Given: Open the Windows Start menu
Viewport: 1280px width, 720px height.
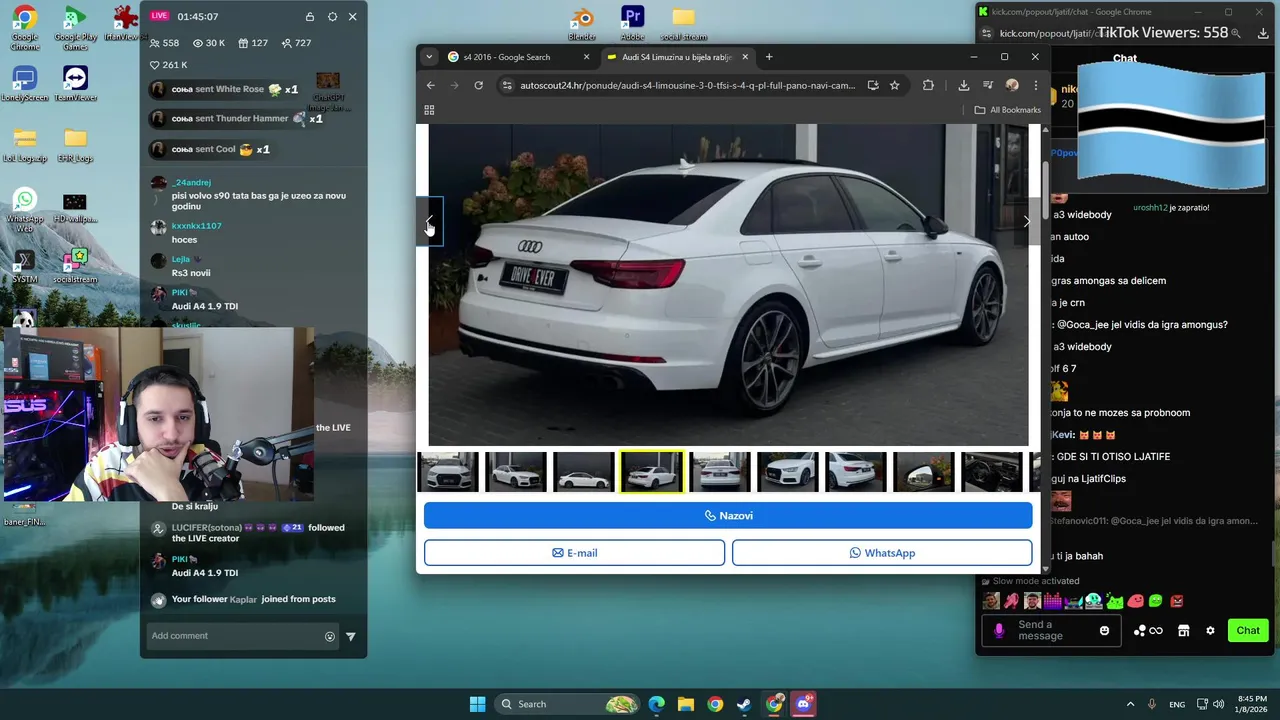Looking at the screenshot, I should [x=477, y=704].
